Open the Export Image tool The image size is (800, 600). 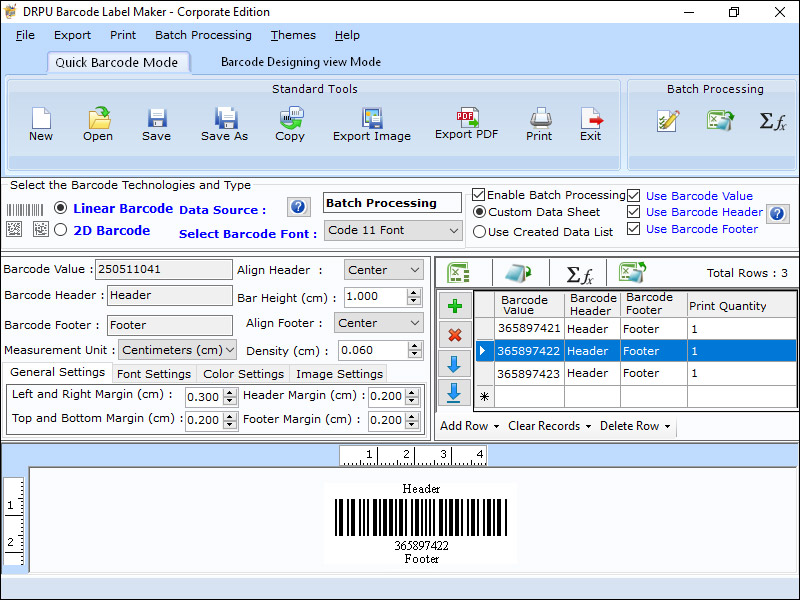(x=371, y=118)
